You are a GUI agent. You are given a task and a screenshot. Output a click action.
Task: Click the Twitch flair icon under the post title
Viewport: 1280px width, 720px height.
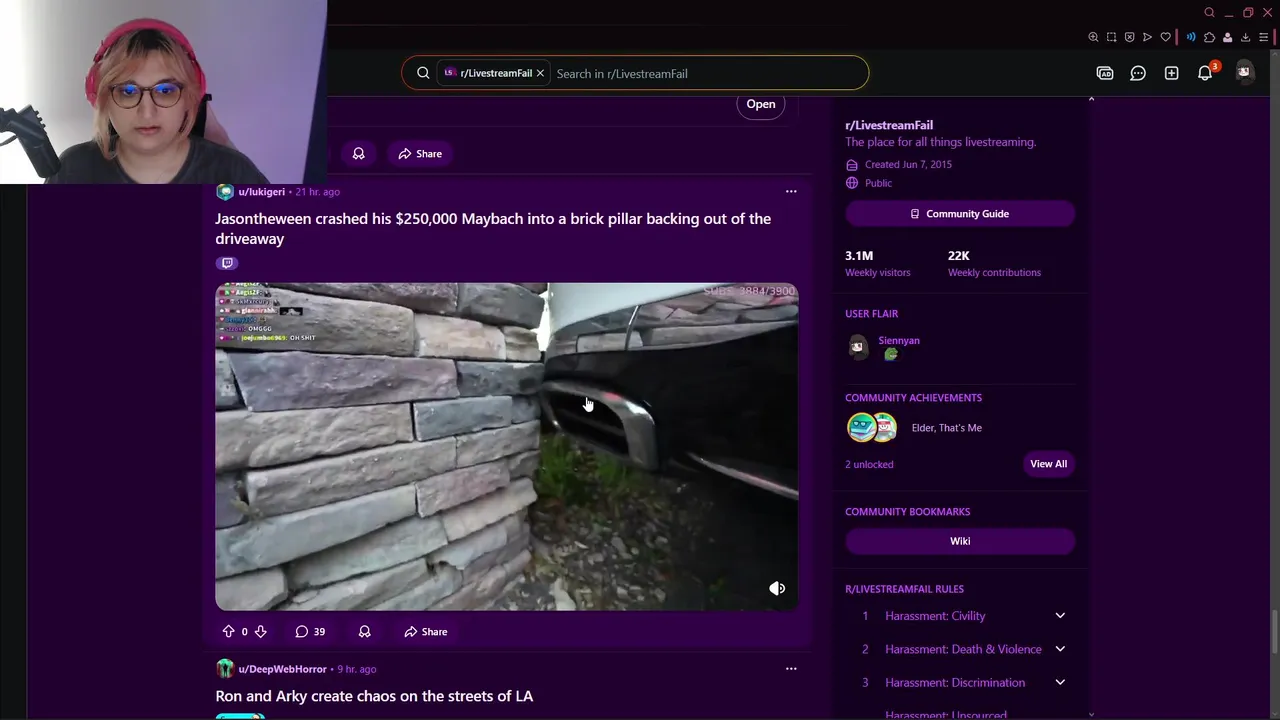coord(227,263)
